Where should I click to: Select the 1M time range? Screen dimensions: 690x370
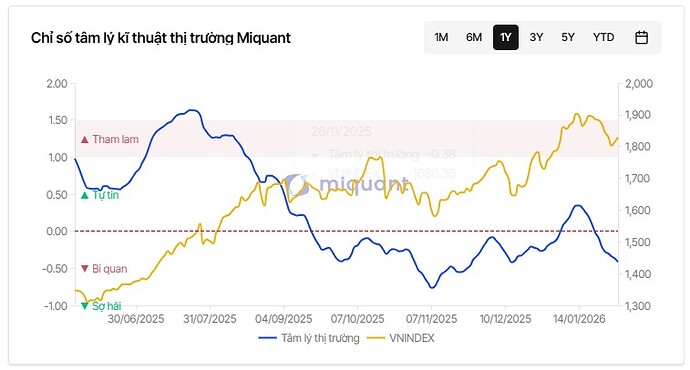pyautogui.click(x=441, y=37)
